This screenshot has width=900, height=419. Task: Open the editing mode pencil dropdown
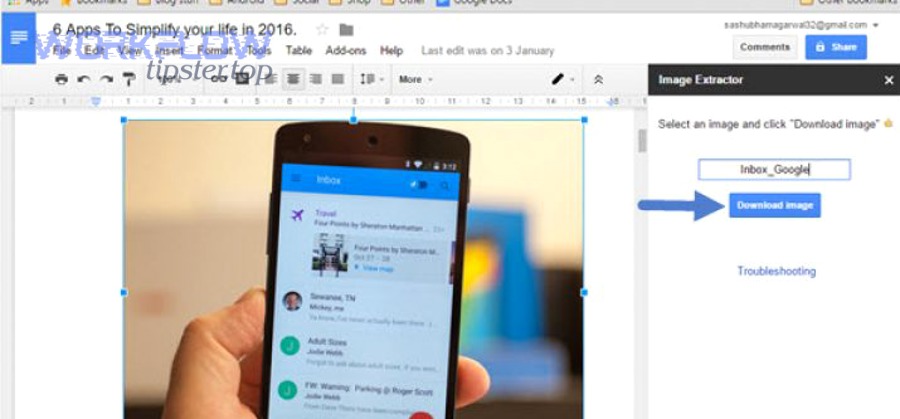(562, 79)
